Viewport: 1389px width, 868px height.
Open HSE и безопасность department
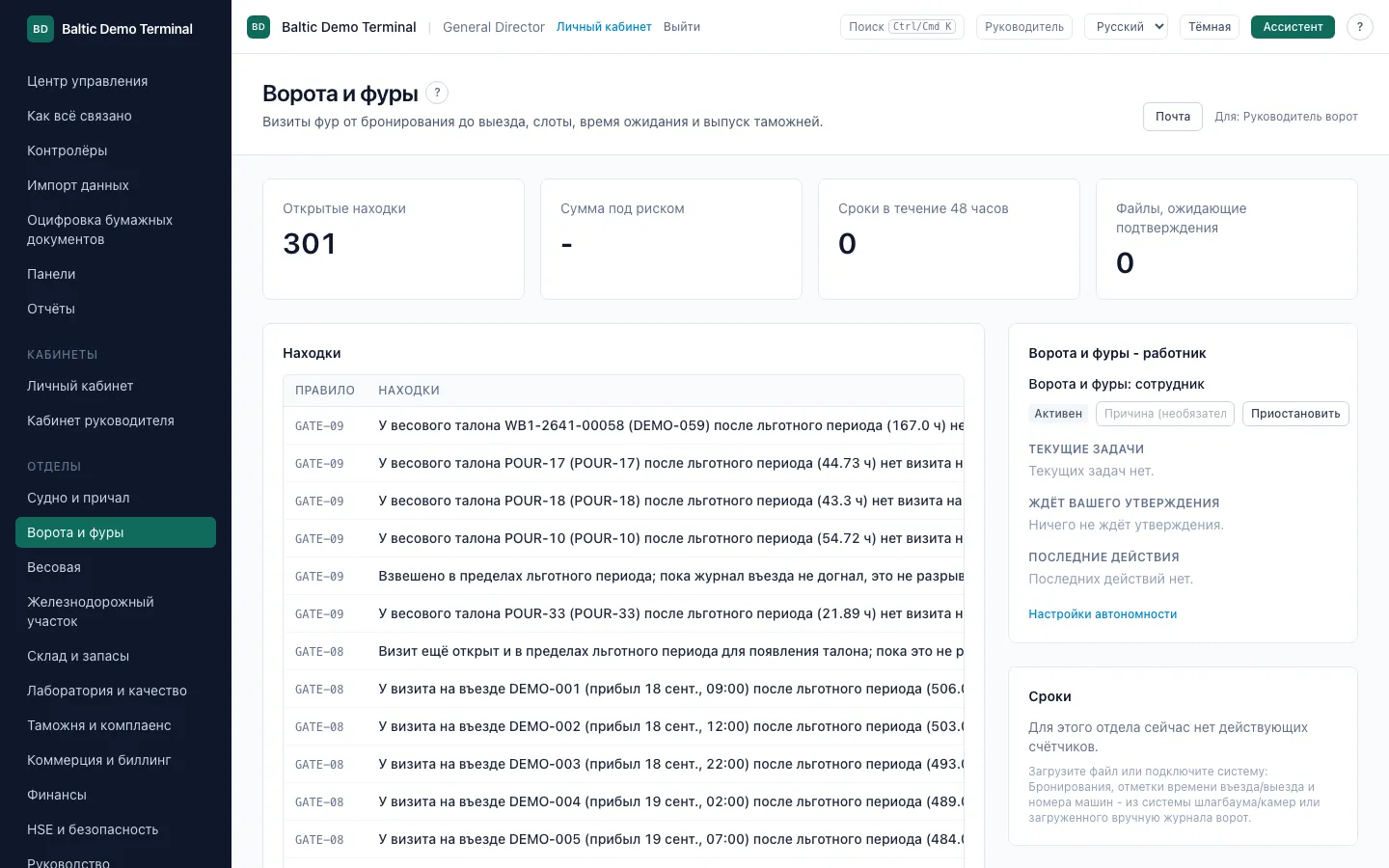pos(116,829)
